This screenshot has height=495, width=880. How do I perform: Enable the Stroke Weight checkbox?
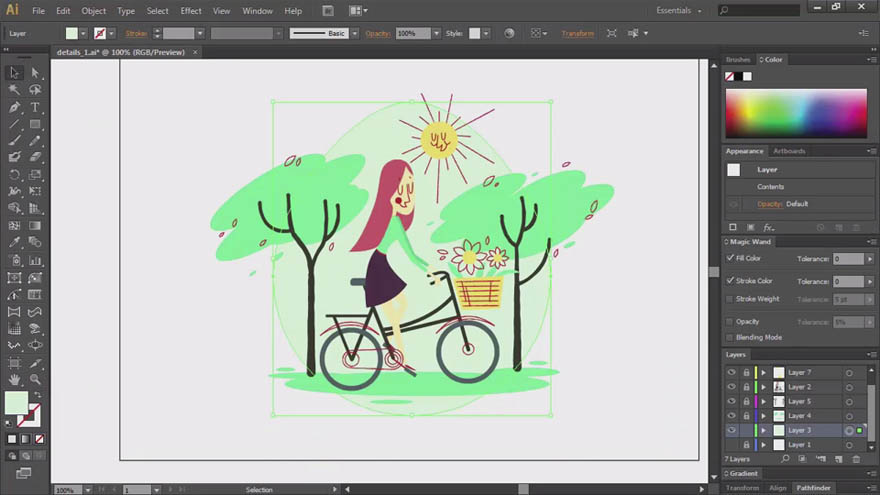(730, 299)
